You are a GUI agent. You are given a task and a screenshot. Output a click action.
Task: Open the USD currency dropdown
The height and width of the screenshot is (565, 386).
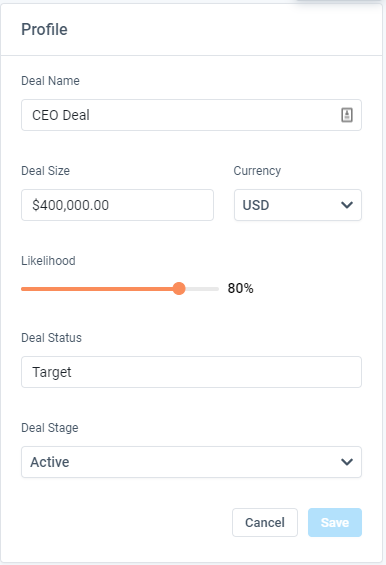tap(298, 205)
